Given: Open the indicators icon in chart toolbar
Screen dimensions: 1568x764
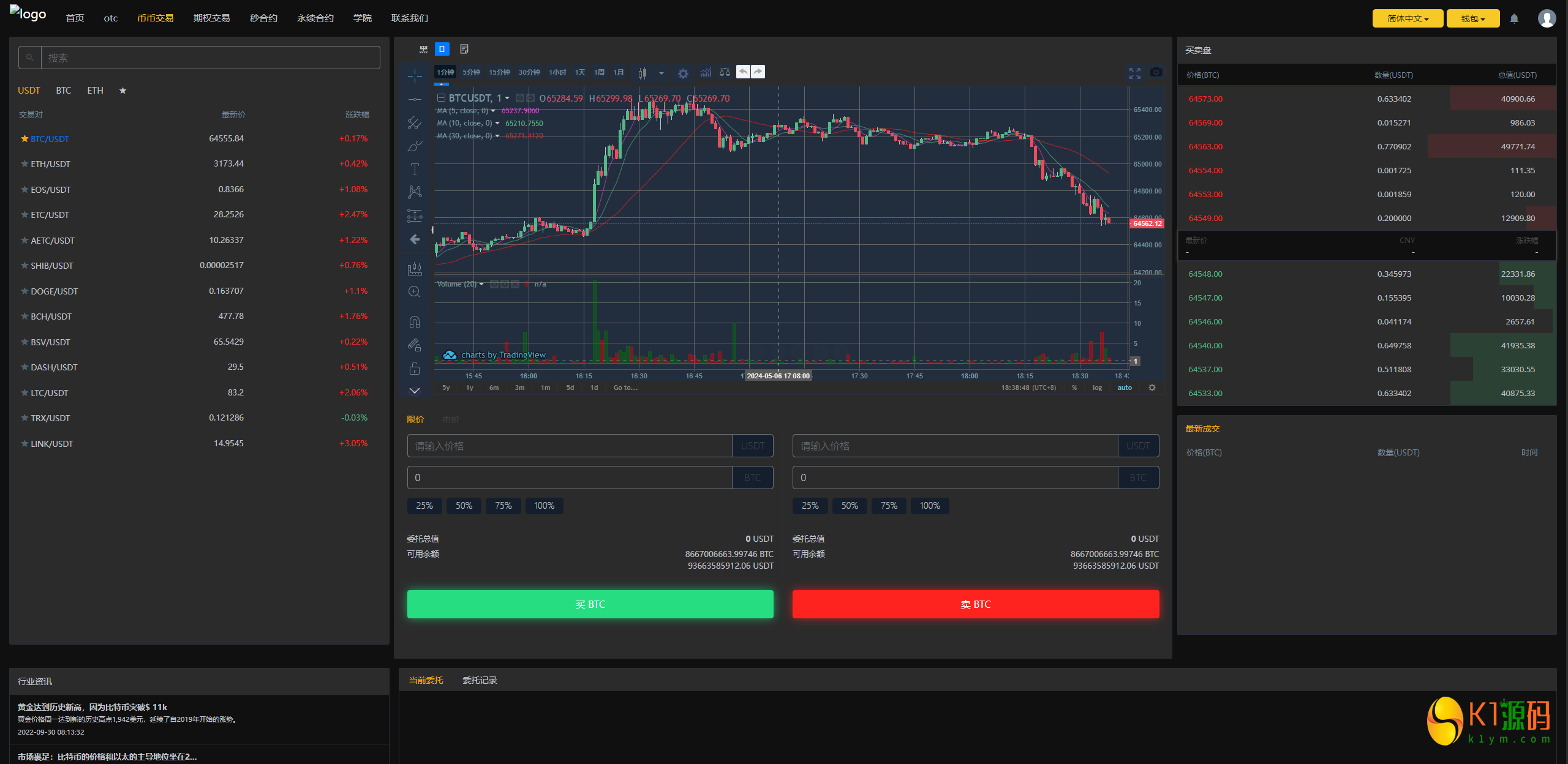Looking at the screenshot, I should point(706,72).
